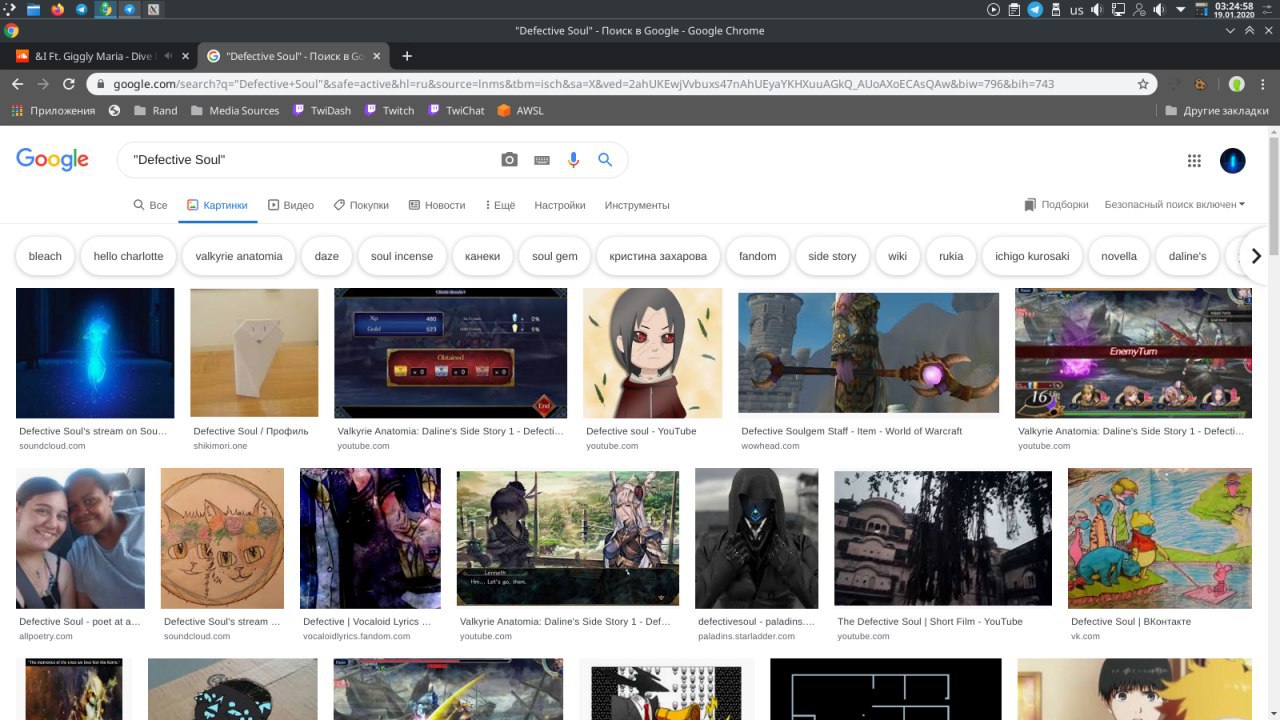Open Настройки search settings

click(560, 205)
